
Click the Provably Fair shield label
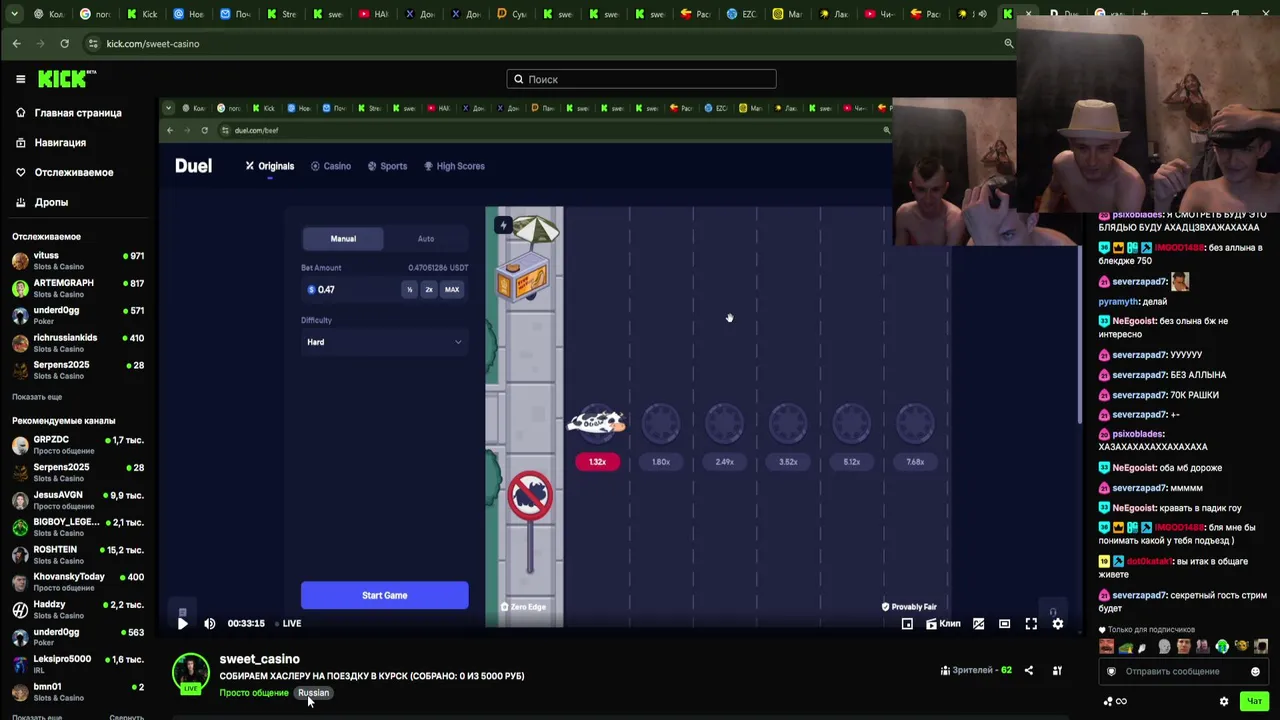909,607
